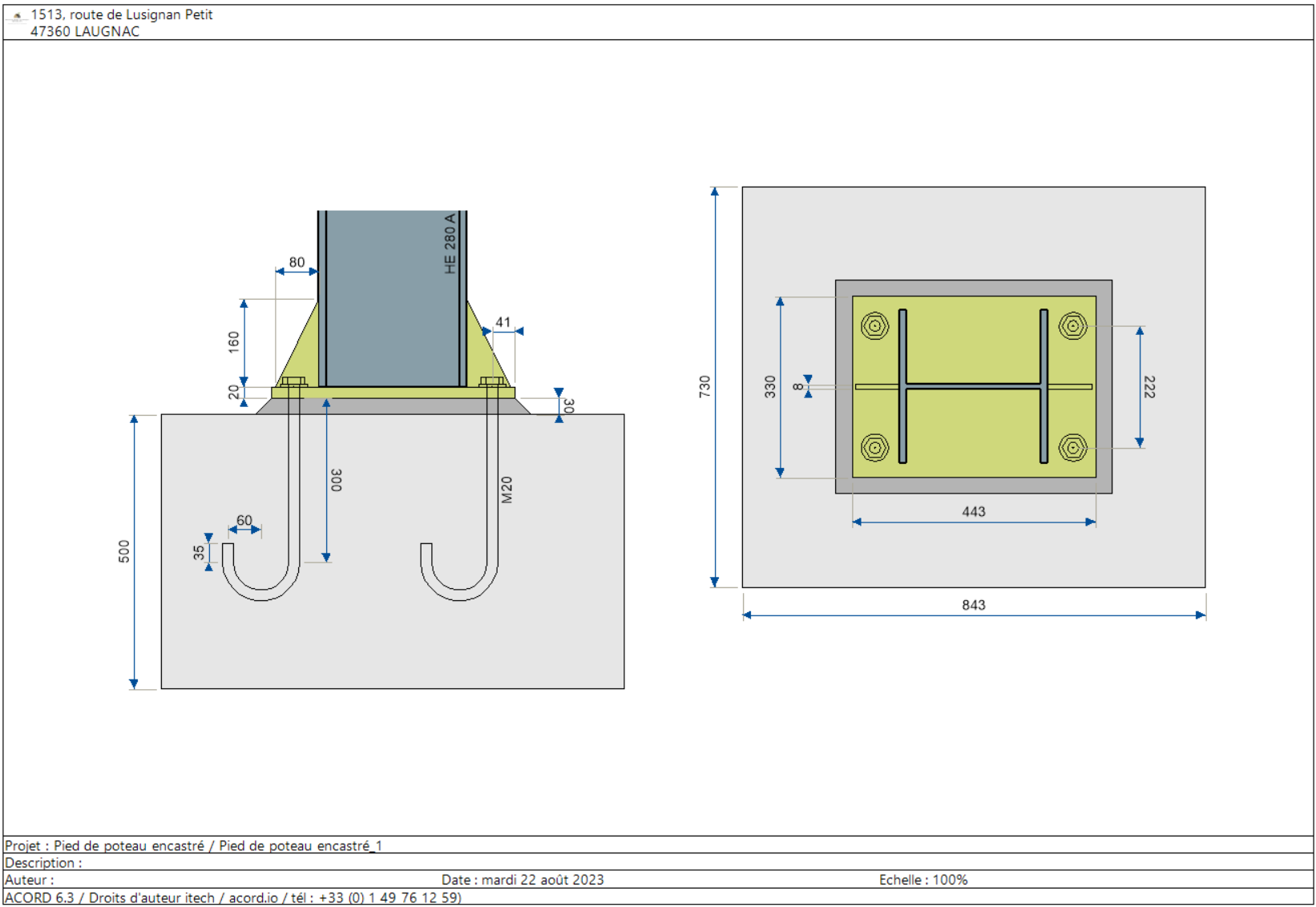Click the right bolt nut in elevation view
This screenshot has width=1316, height=907.
click(x=491, y=381)
